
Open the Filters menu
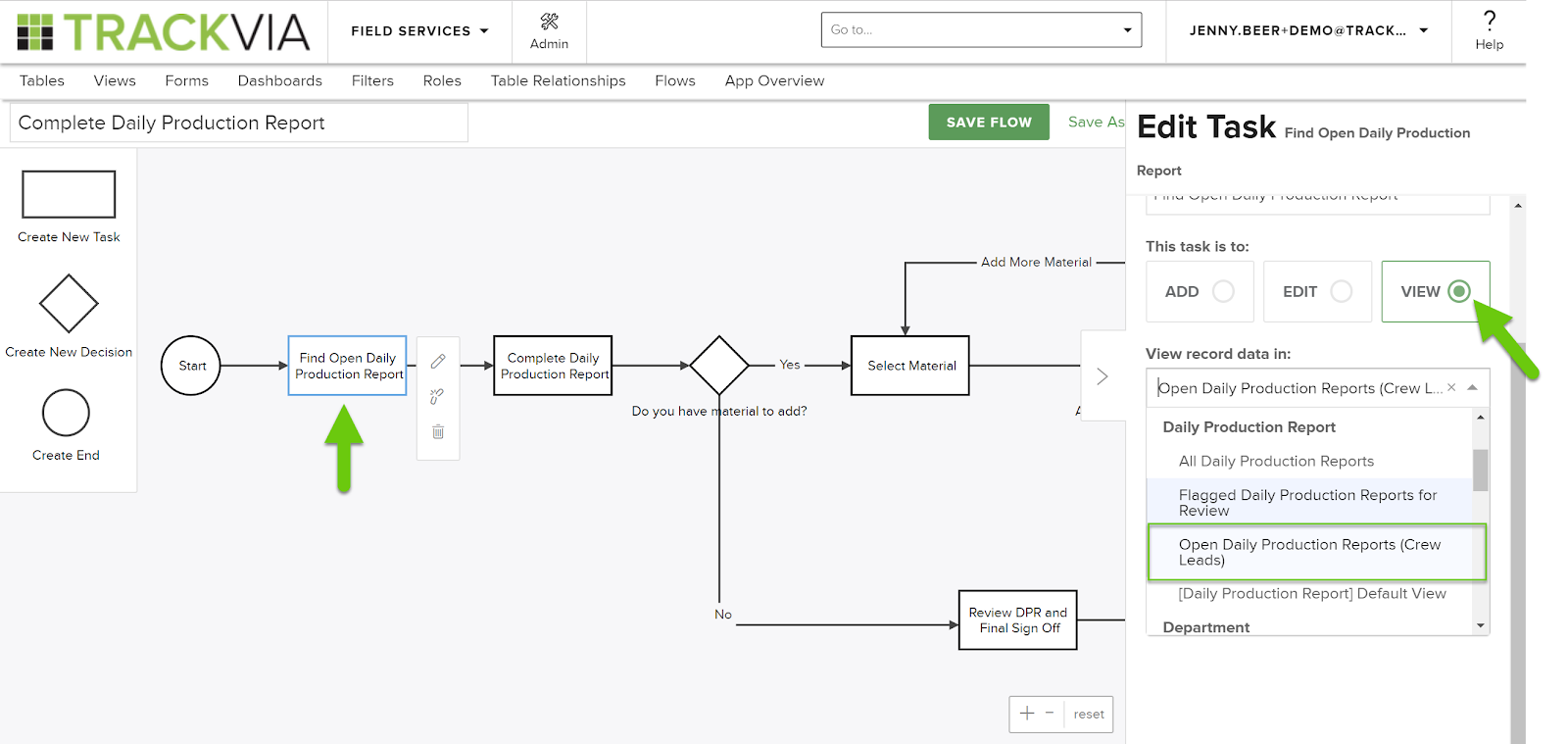point(372,80)
